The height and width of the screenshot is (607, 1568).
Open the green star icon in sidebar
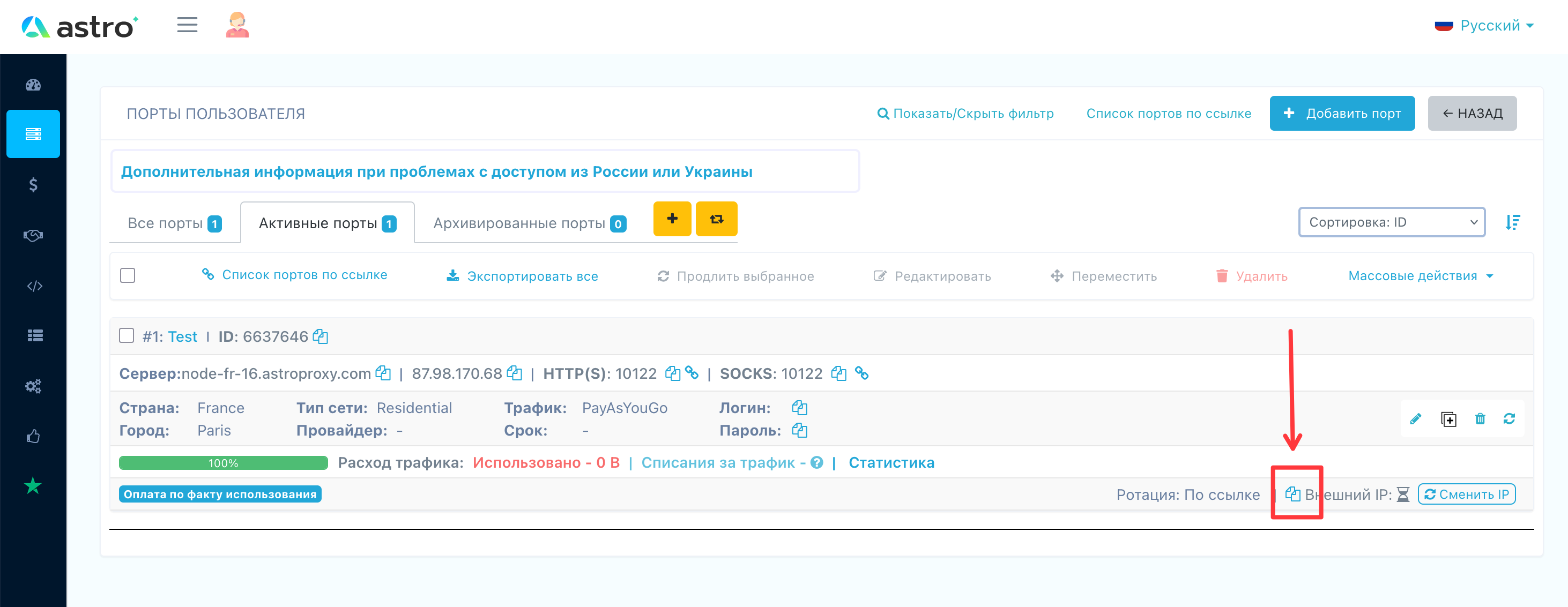[33, 486]
